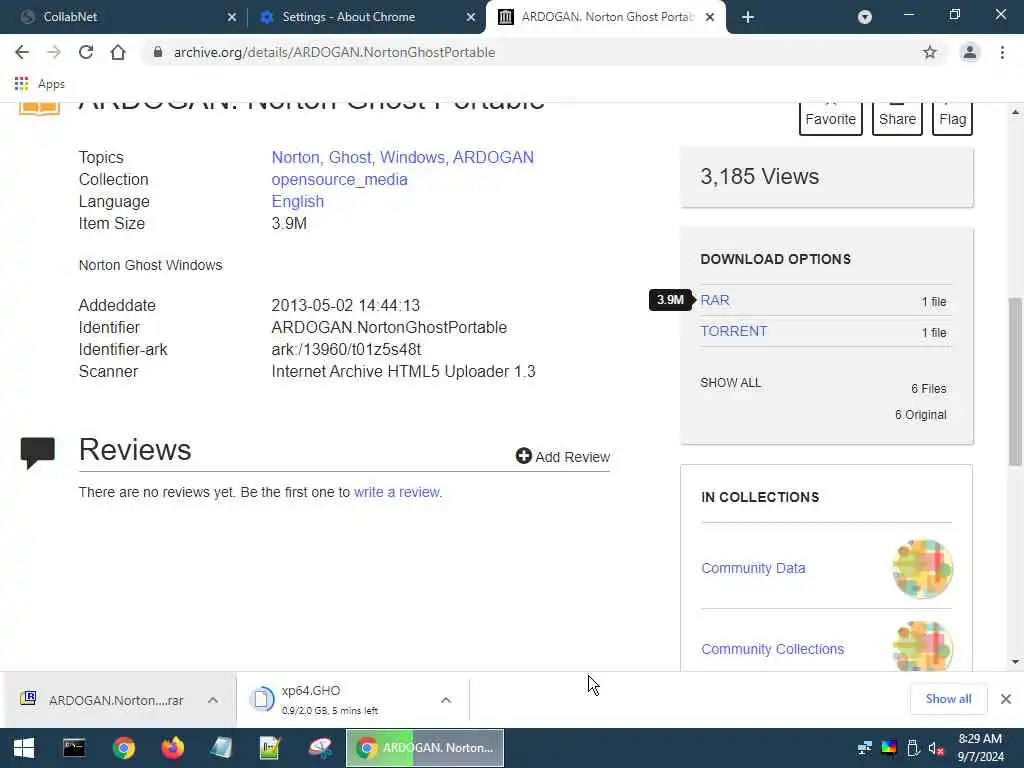Click the muted volume tray icon
Image resolution: width=1024 pixels, height=768 pixels.
(x=936, y=749)
